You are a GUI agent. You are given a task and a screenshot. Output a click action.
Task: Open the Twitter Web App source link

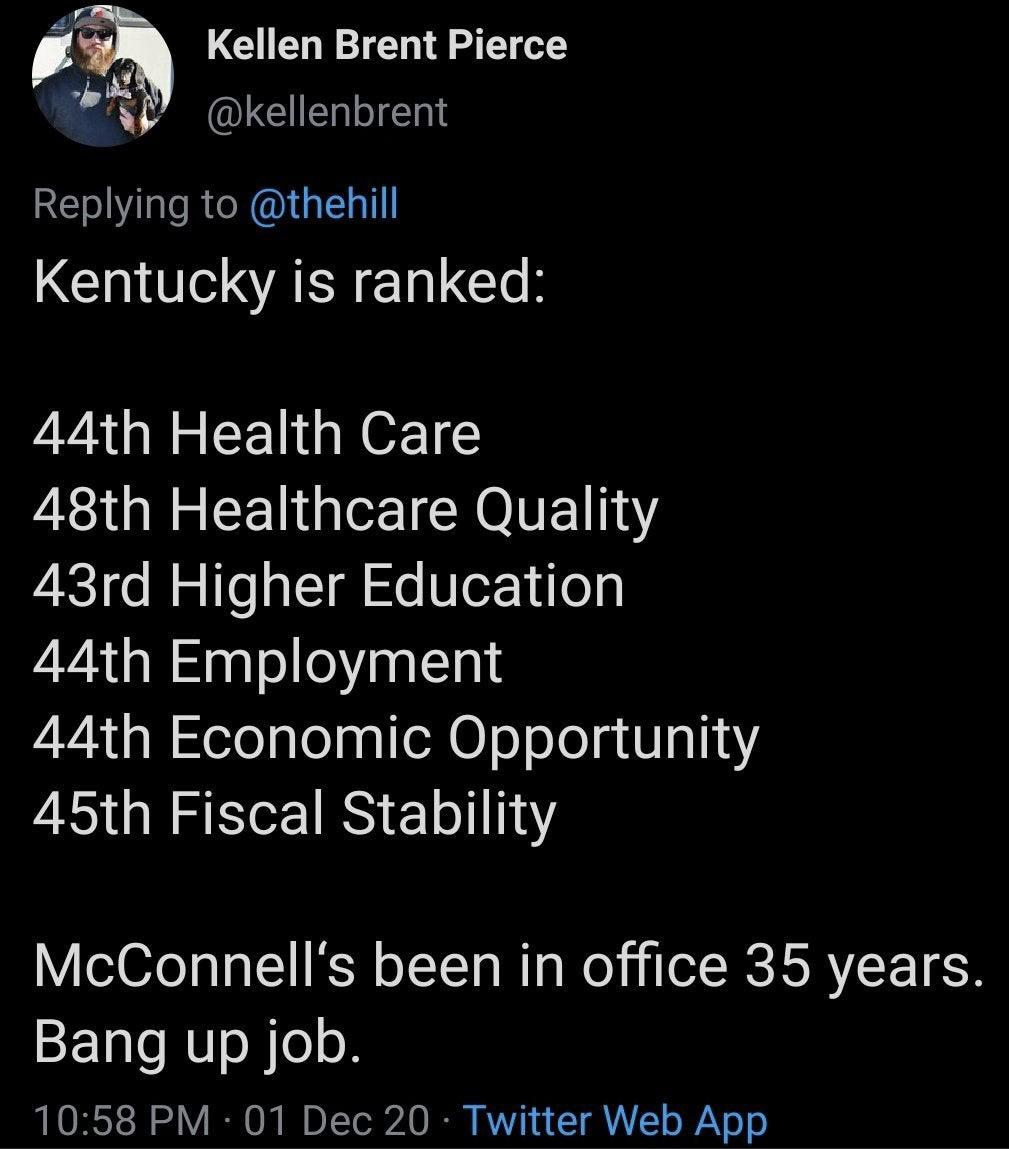(614, 1120)
